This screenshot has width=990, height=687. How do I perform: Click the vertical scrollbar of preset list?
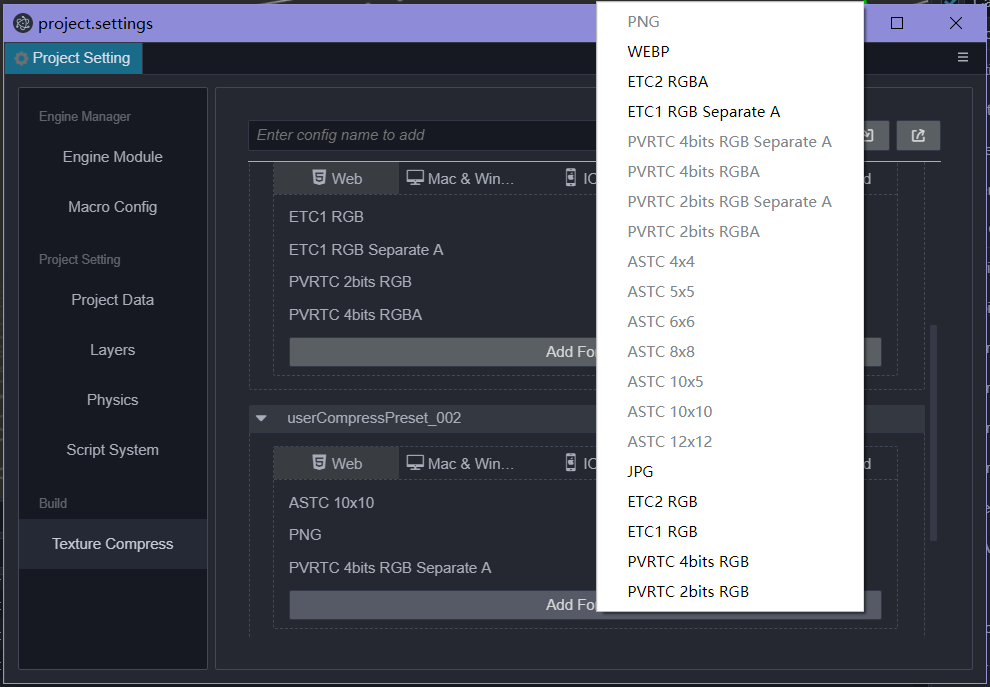coord(933,433)
